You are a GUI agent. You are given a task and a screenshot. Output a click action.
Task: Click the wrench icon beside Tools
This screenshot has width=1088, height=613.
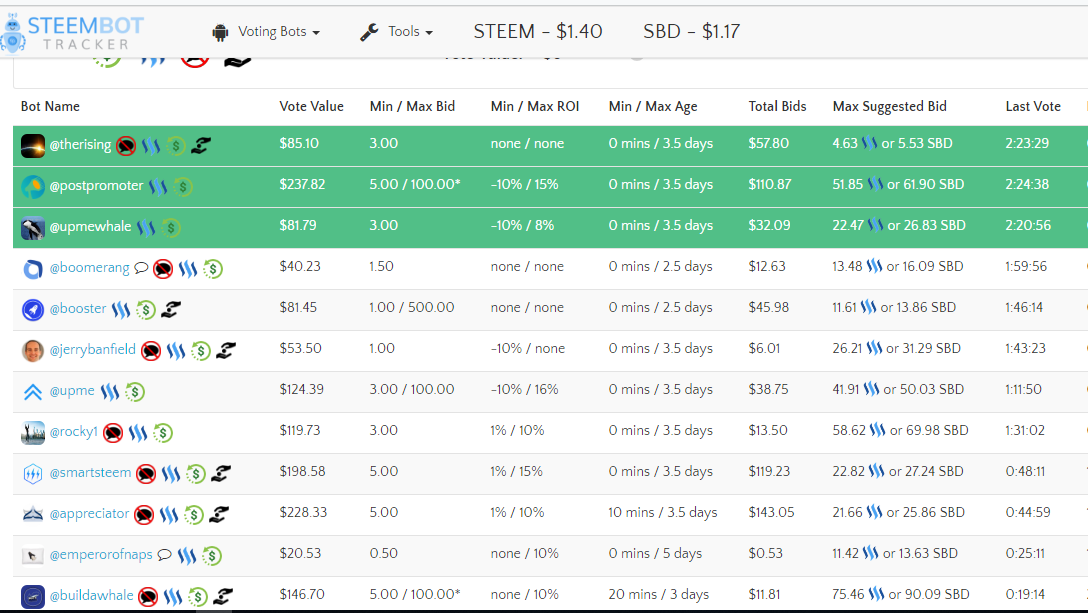click(369, 32)
